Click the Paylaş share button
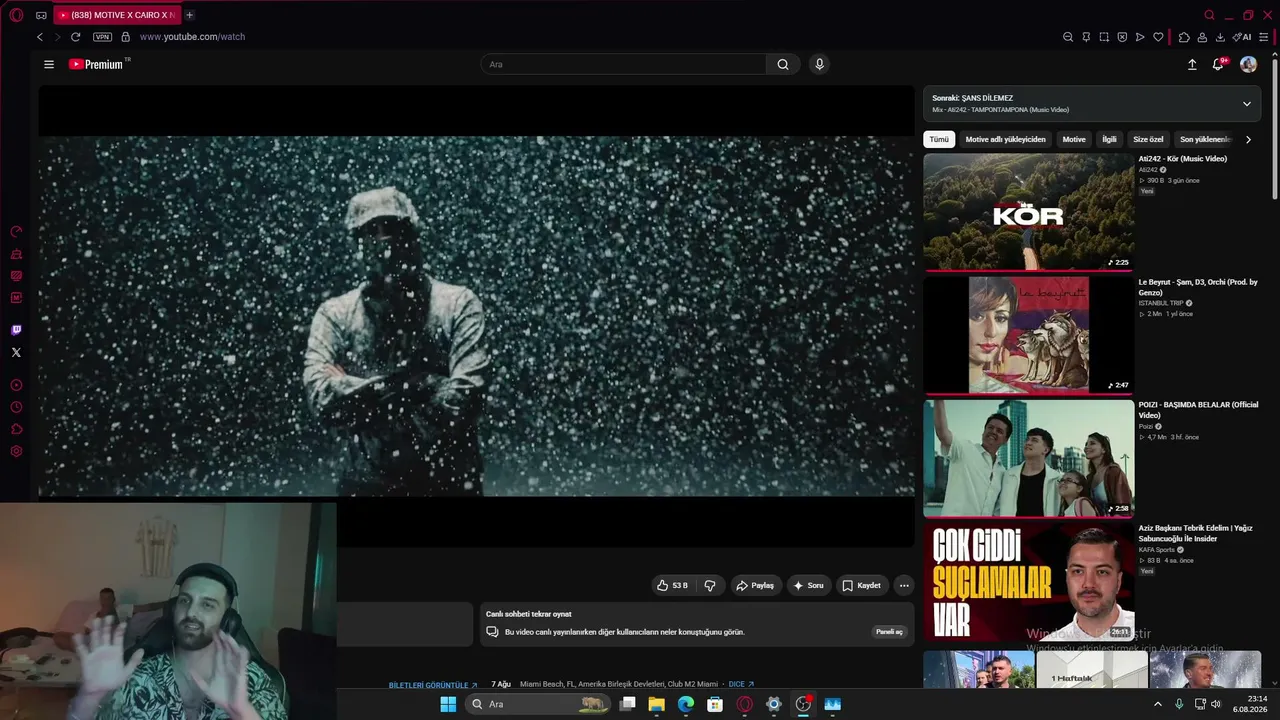Viewport: 1280px width, 720px height. (x=755, y=585)
